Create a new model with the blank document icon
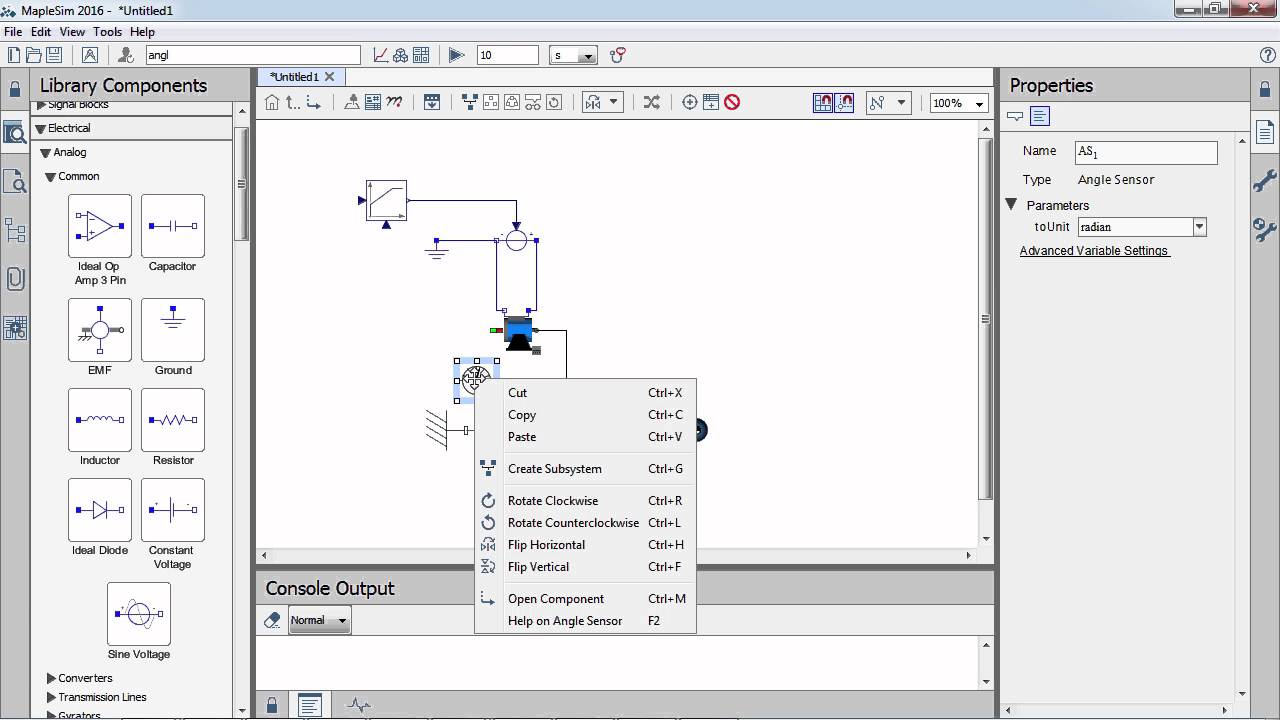Image resolution: width=1280 pixels, height=720 pixels. tap(14, 55)
